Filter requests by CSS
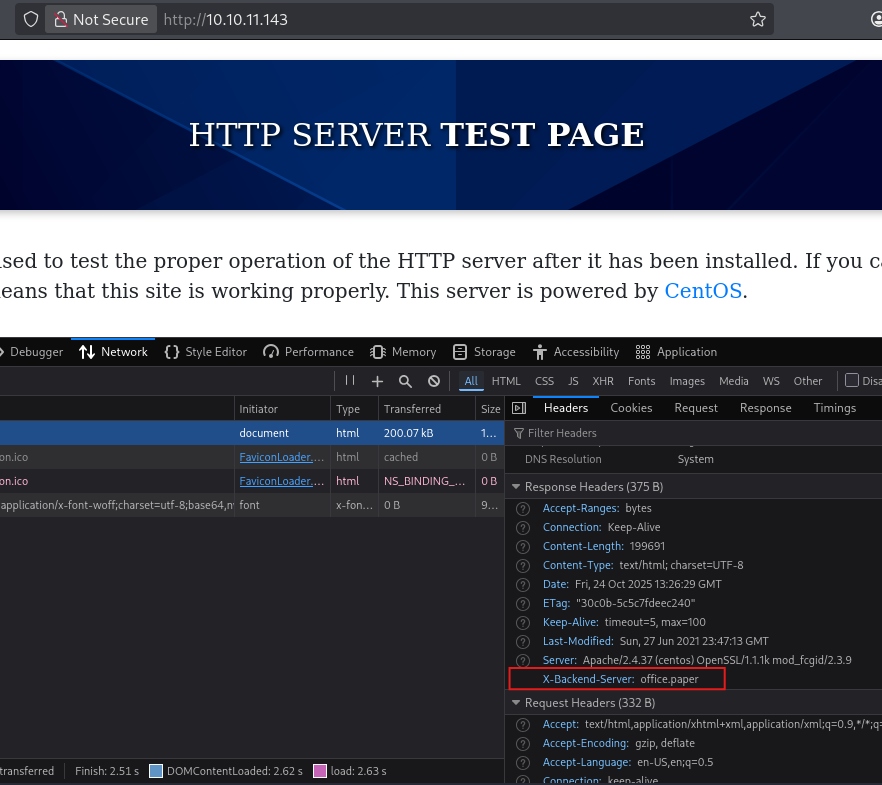The width and height of the screenshot is (882, 785). pyautogui.click(x=544, y=381)
